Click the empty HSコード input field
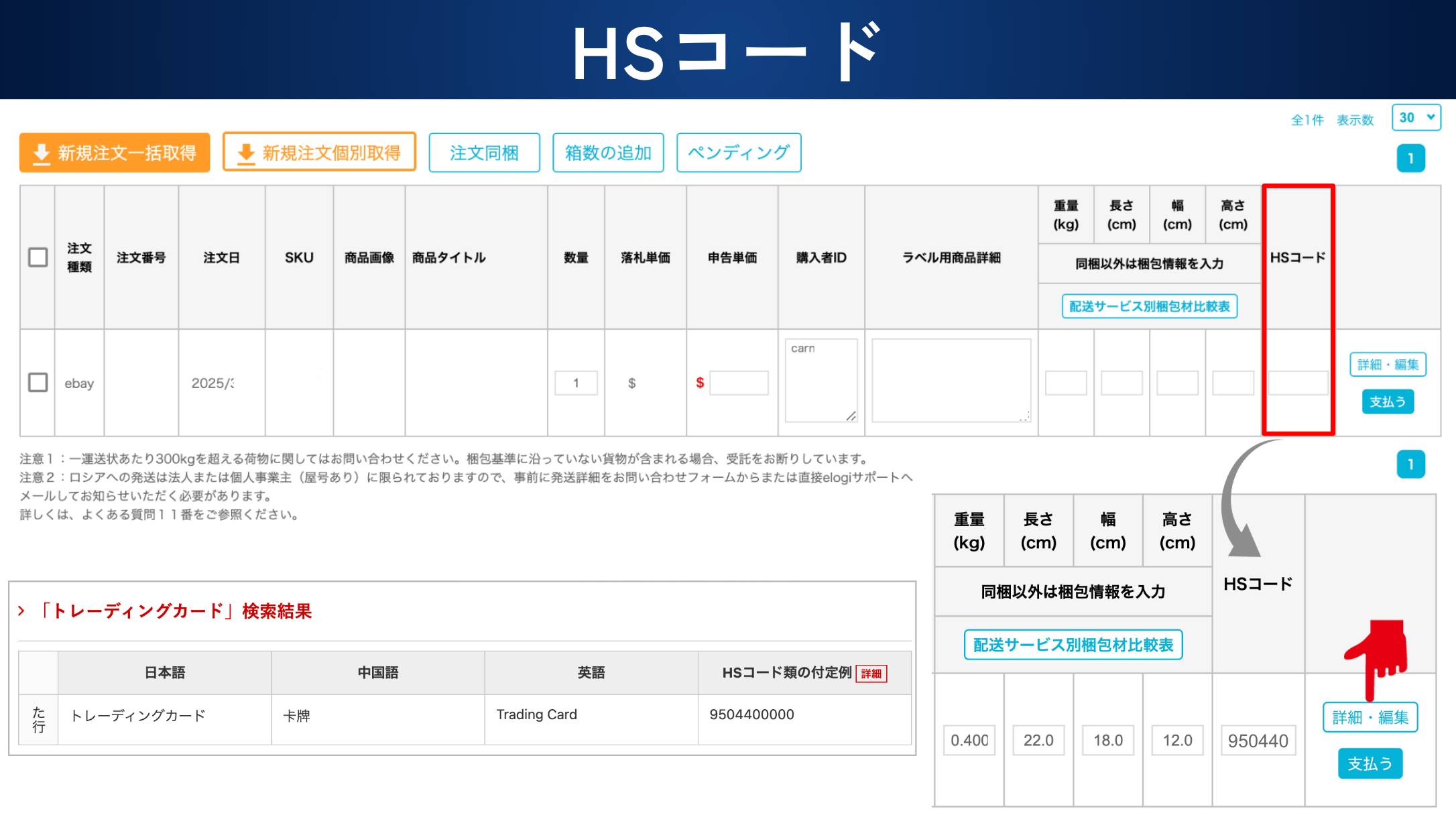 [1298, 383]
